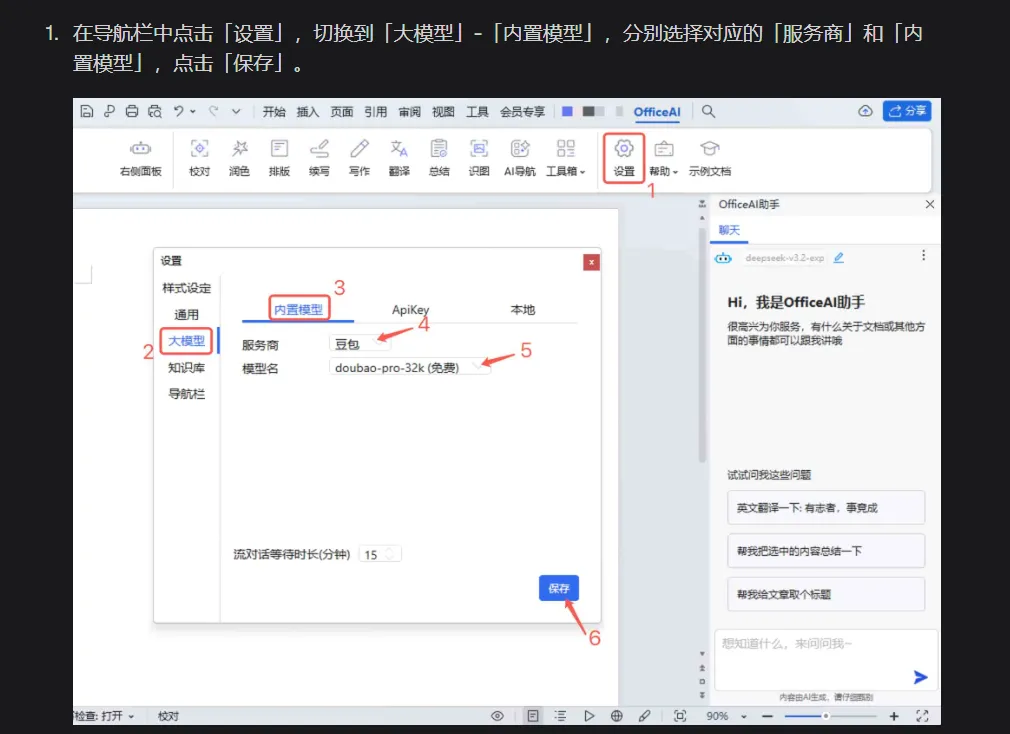Open the three-dot menu in assistant panel
The width and height of the screenshot is (1010, 734).
(923, 256)
